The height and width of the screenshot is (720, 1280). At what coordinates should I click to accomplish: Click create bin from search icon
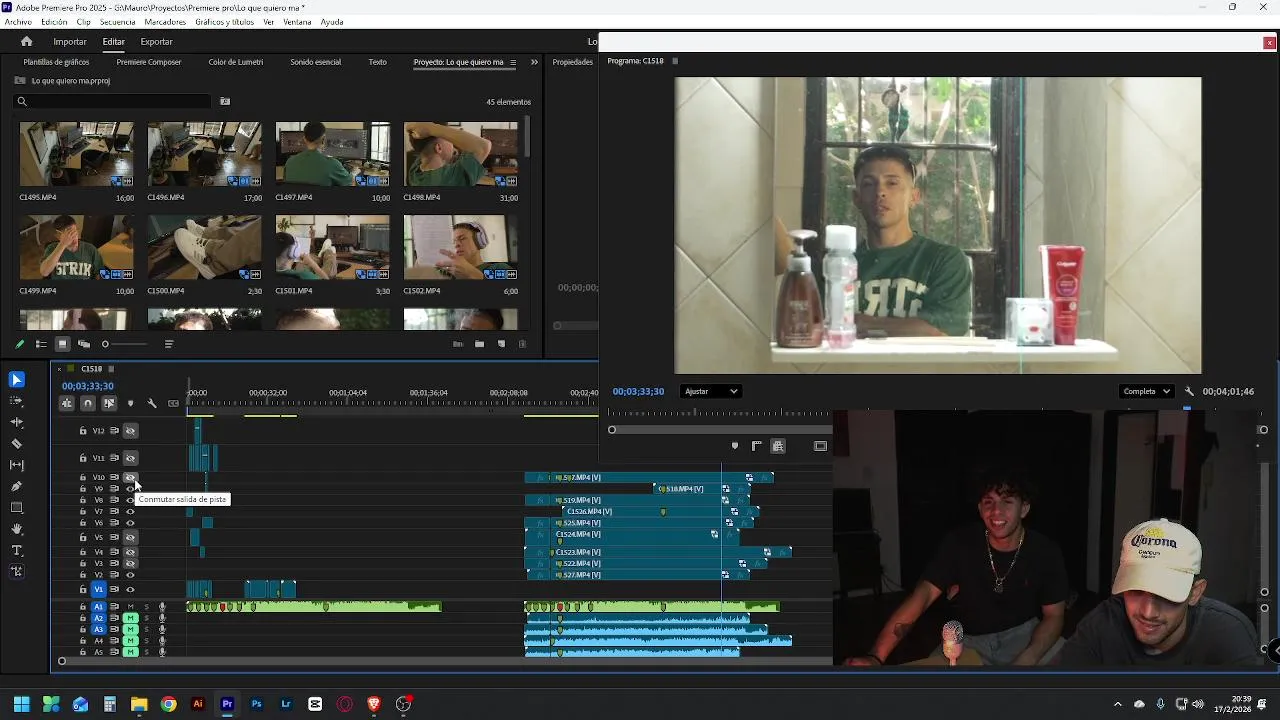point(225,101)
